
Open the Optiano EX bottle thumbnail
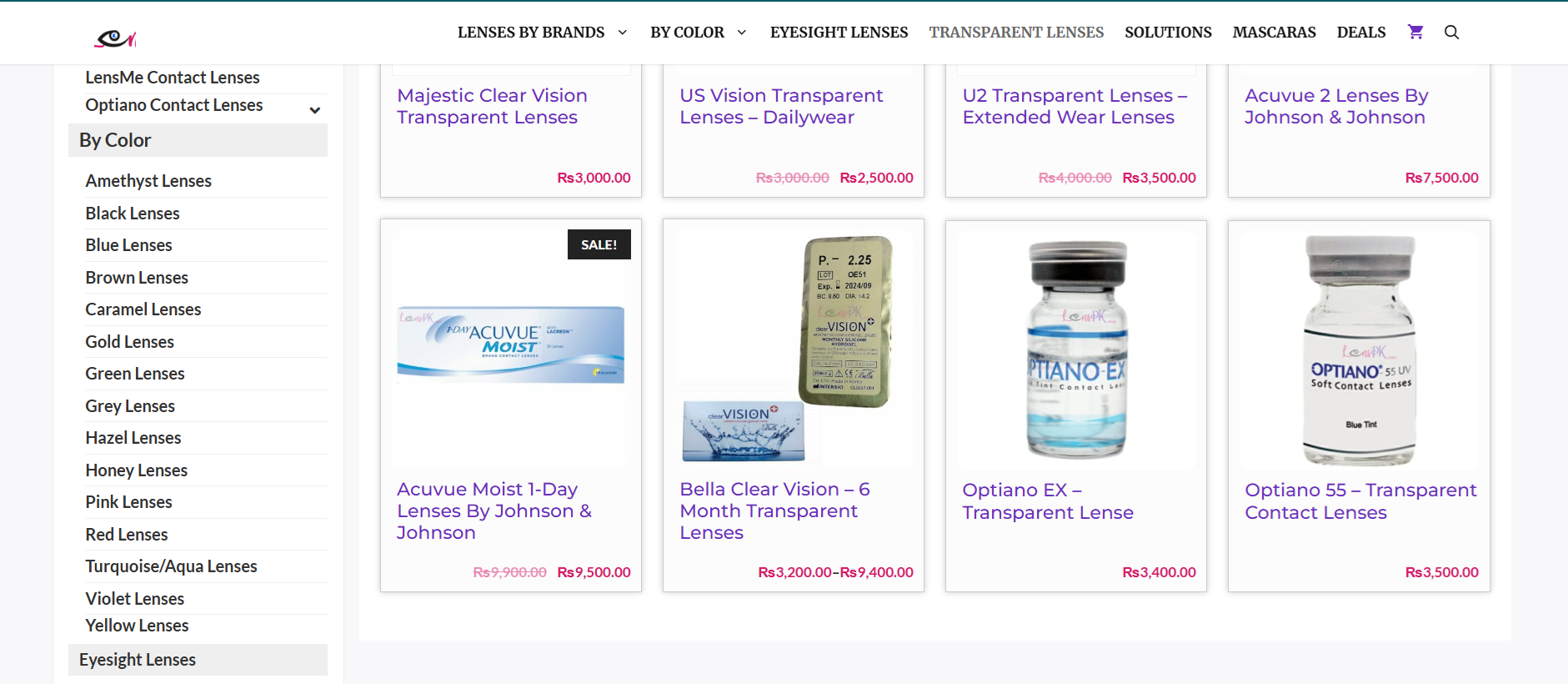(x=1076, y=350)
